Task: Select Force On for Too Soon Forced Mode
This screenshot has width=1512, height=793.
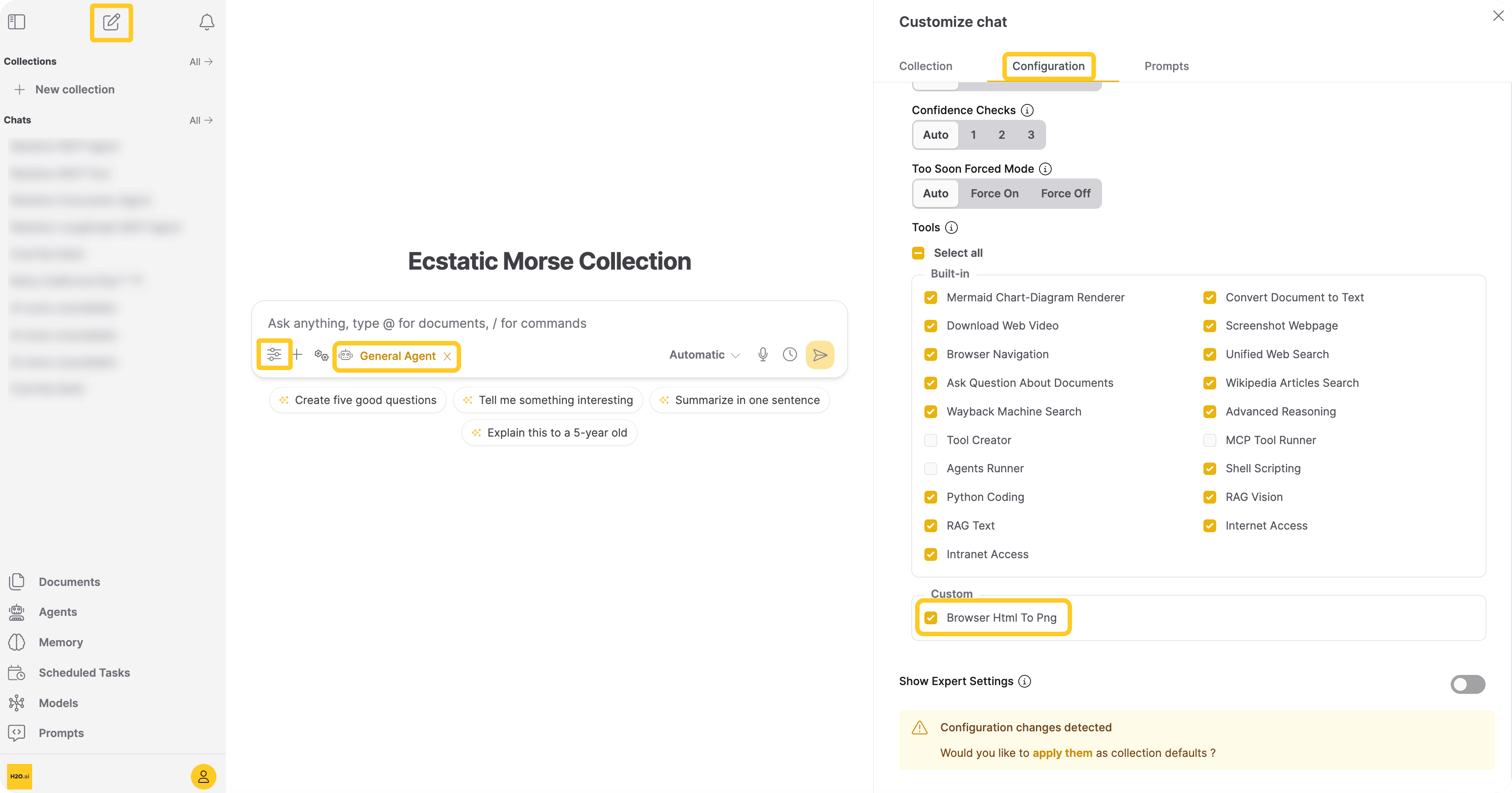Action: pyautogui.click(x=994, y=193)
